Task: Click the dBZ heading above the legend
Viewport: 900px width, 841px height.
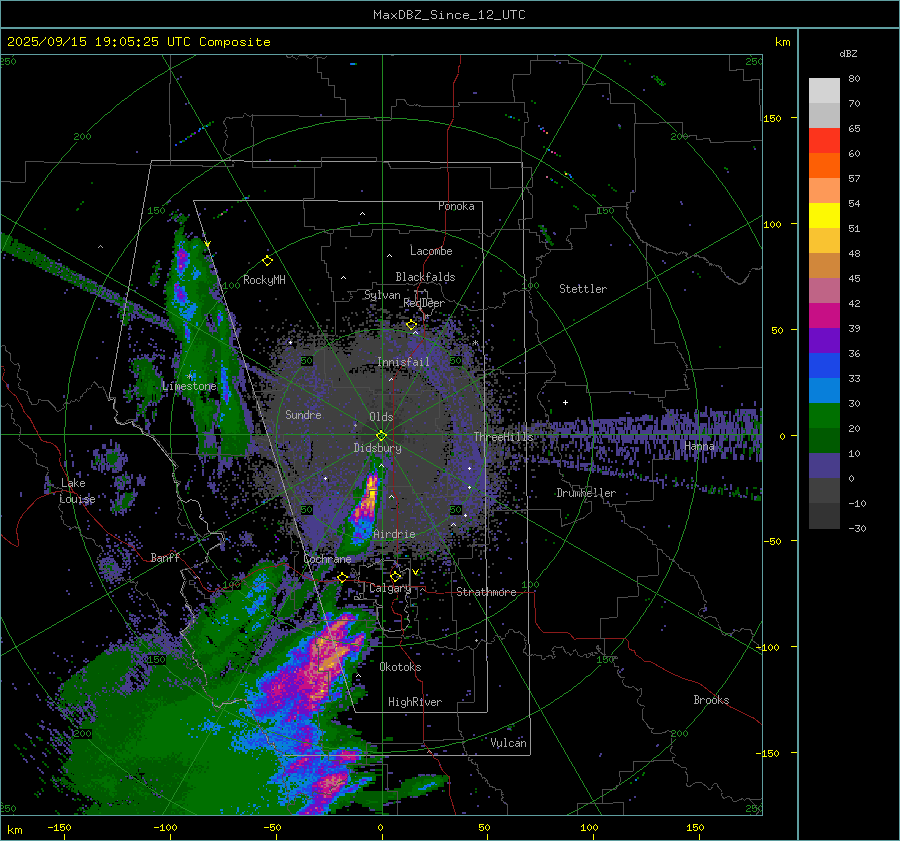Action: click(x=848, y=53)
